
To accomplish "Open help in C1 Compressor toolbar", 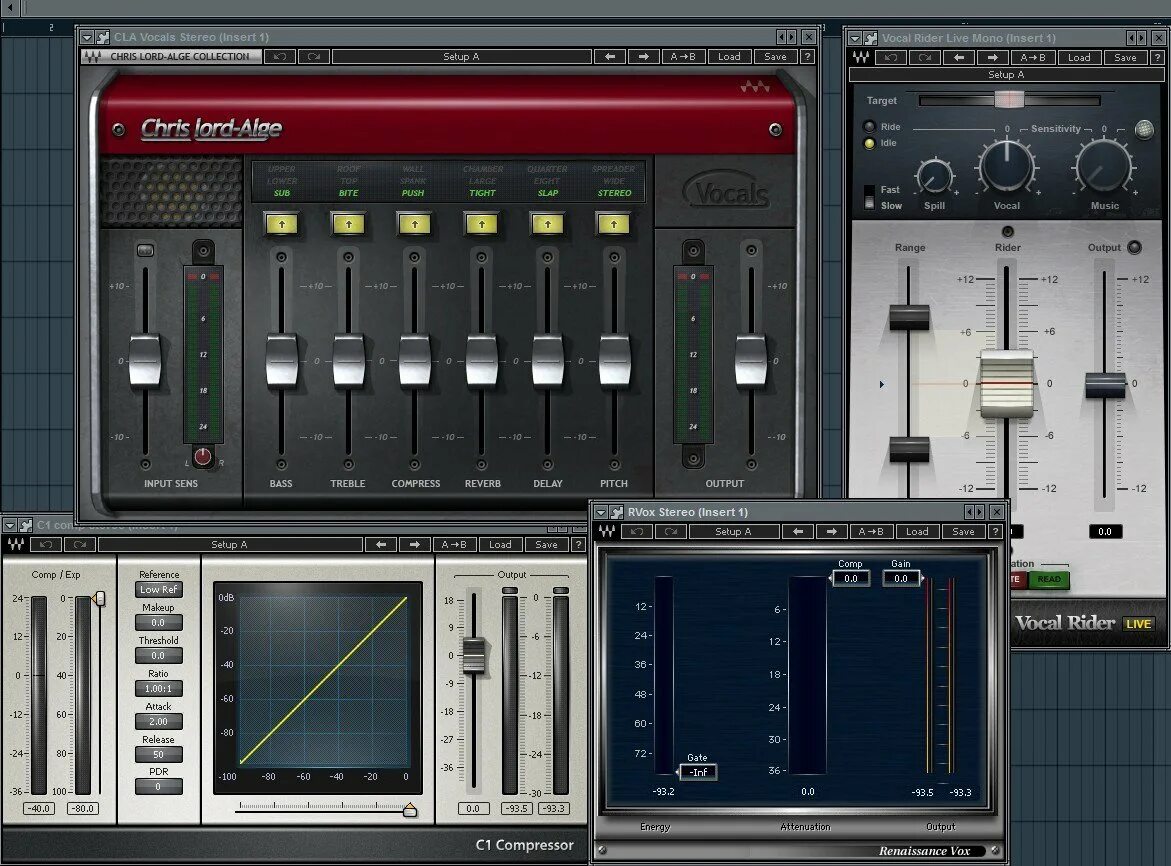I will (578, 545).
